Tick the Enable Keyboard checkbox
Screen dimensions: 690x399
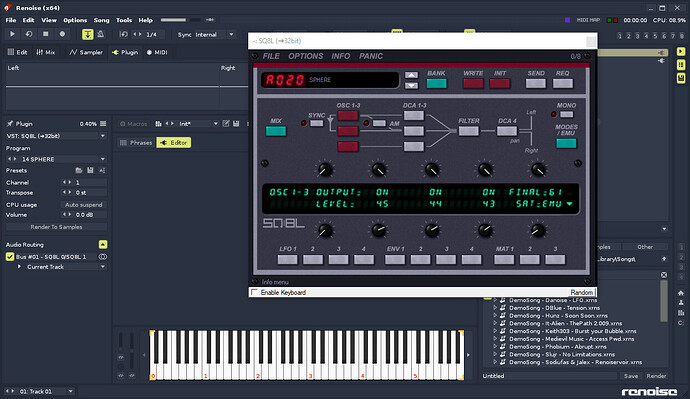pos(254,292)
